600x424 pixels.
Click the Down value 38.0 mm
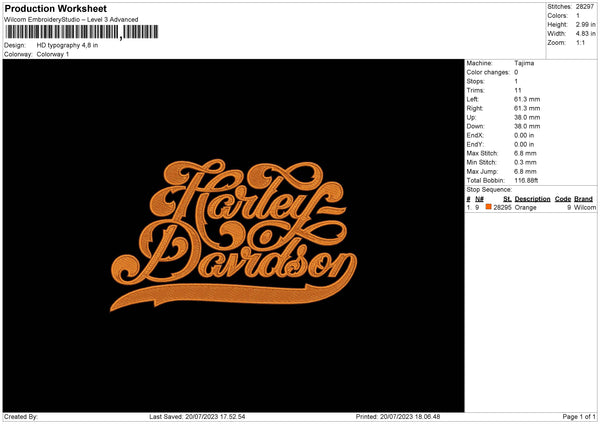click(527, 126)
